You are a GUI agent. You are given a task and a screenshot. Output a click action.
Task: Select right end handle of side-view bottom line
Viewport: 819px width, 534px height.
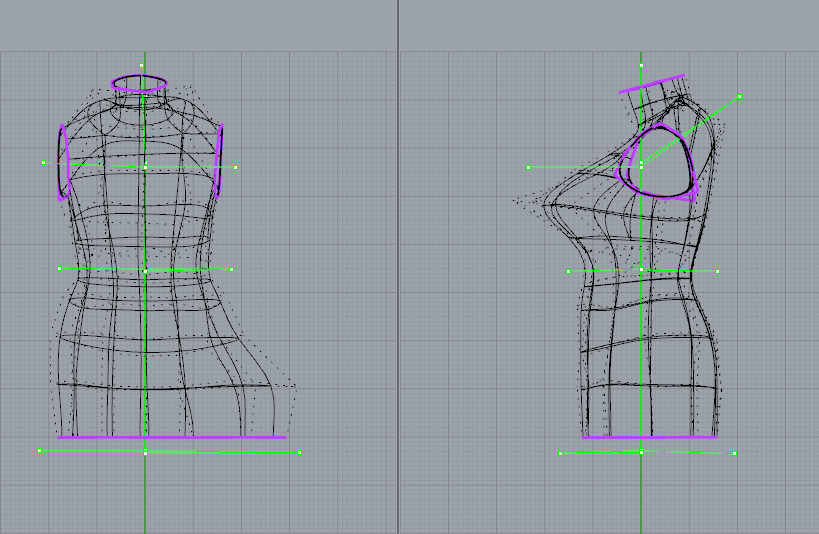pos(734,454)
